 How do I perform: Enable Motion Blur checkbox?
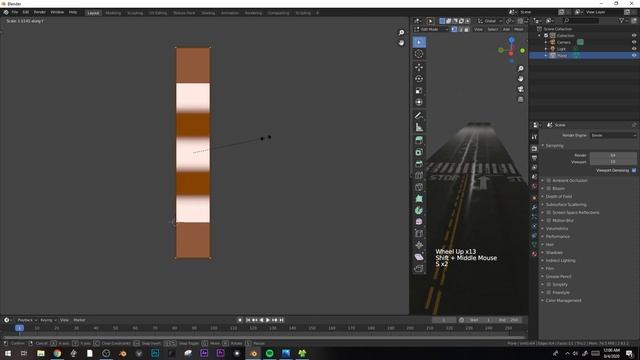point(549,220)
